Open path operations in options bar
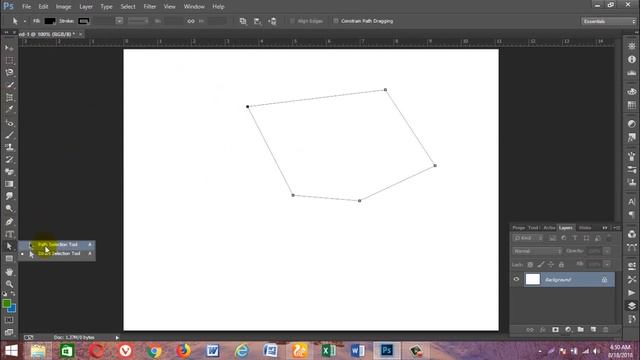 (x=243, y=21)
